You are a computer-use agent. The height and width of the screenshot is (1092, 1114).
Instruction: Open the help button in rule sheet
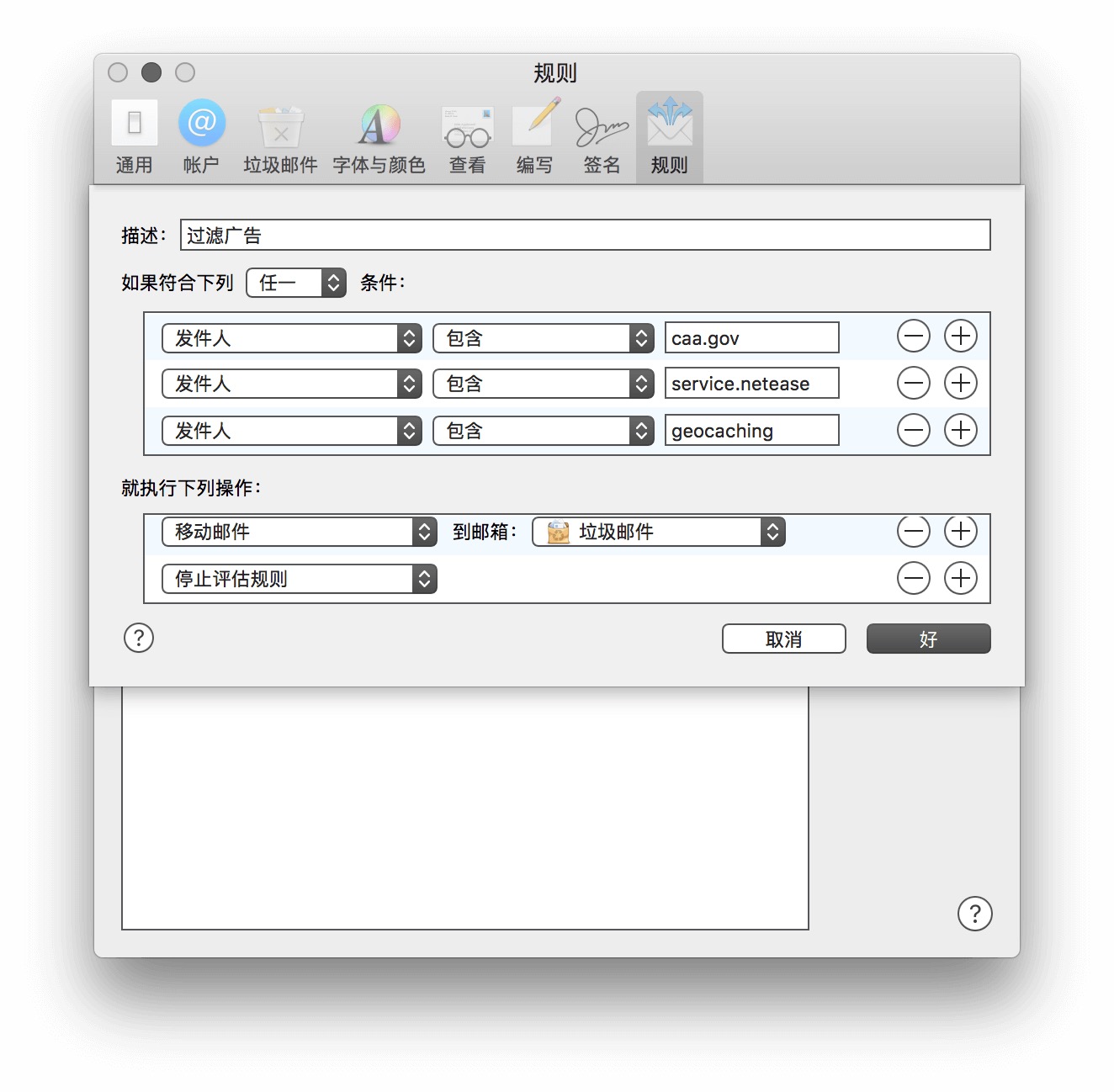tap(139, 638)
